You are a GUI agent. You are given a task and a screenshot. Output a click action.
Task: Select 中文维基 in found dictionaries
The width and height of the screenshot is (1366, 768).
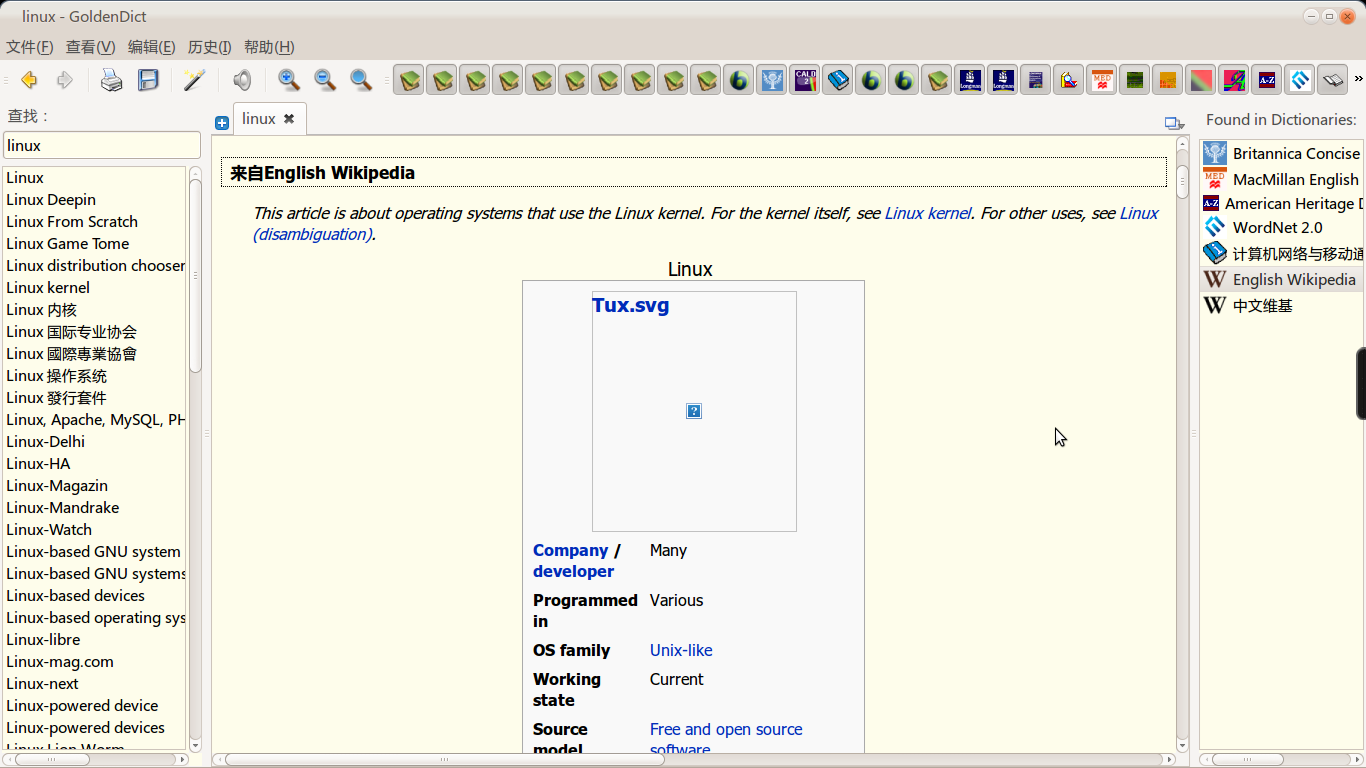point(1283,305)
